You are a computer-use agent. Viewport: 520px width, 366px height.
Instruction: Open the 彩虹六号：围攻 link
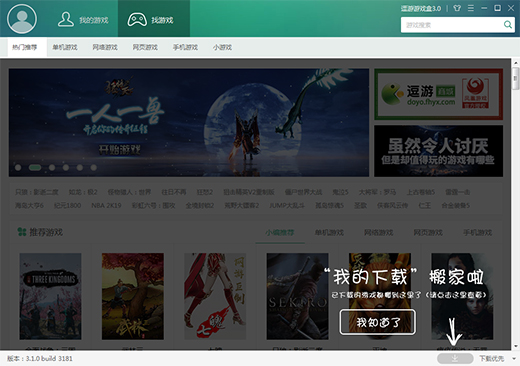[153, 206]
